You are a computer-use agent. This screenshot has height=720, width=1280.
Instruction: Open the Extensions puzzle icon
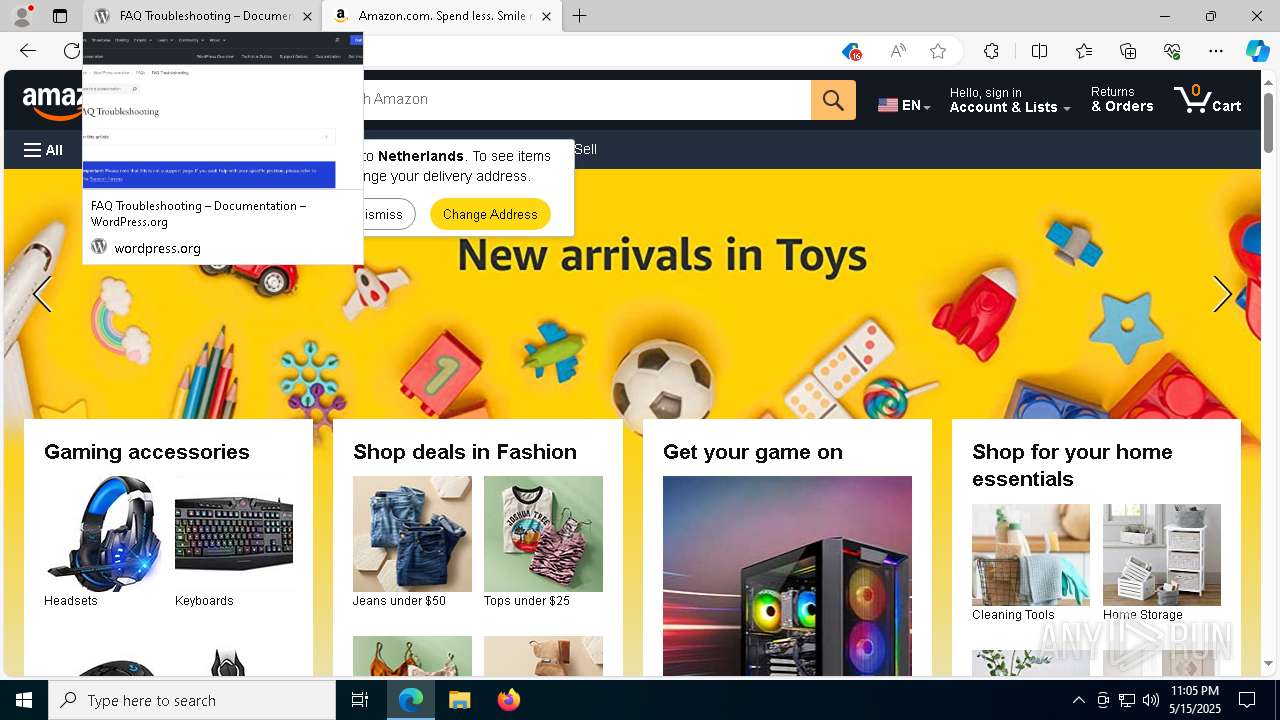[991, 51]
